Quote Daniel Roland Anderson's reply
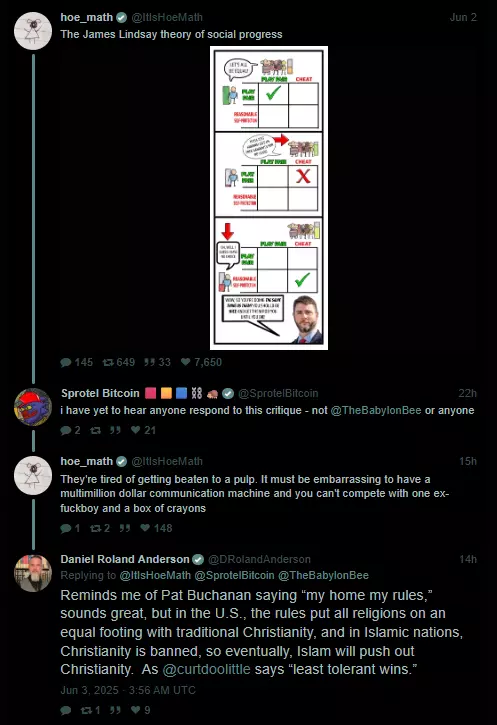The width and height of the screenshot is (497, 725). pyautogui.click(x=115, y=710)
